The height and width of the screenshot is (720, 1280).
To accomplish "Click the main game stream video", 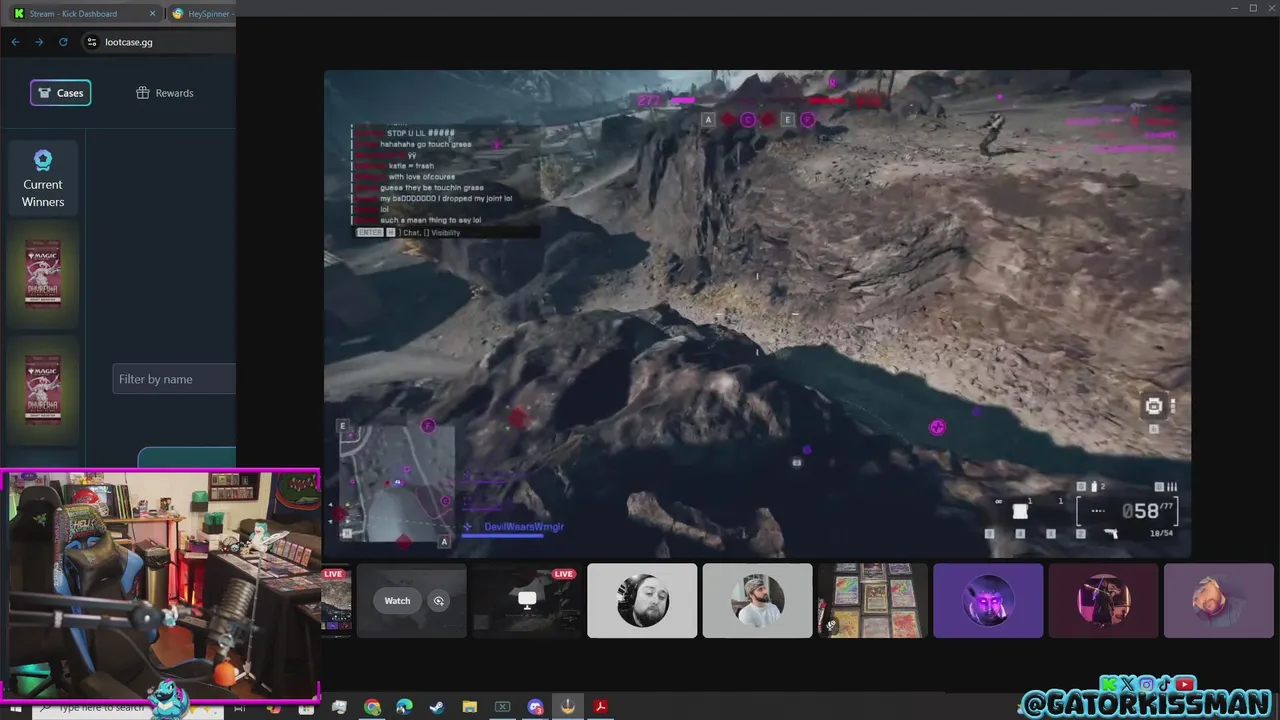I will (757, 313).
